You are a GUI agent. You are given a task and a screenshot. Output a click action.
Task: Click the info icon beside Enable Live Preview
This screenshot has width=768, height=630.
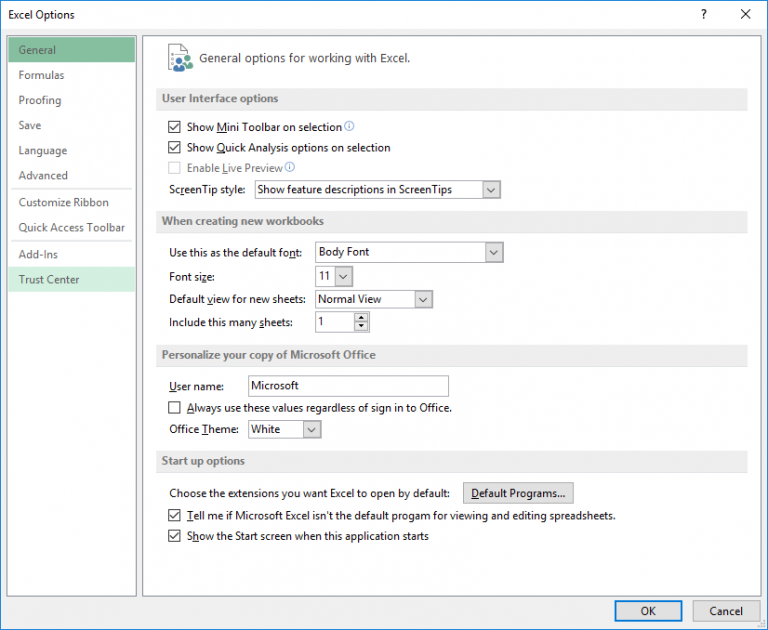(x=290, y=168)
